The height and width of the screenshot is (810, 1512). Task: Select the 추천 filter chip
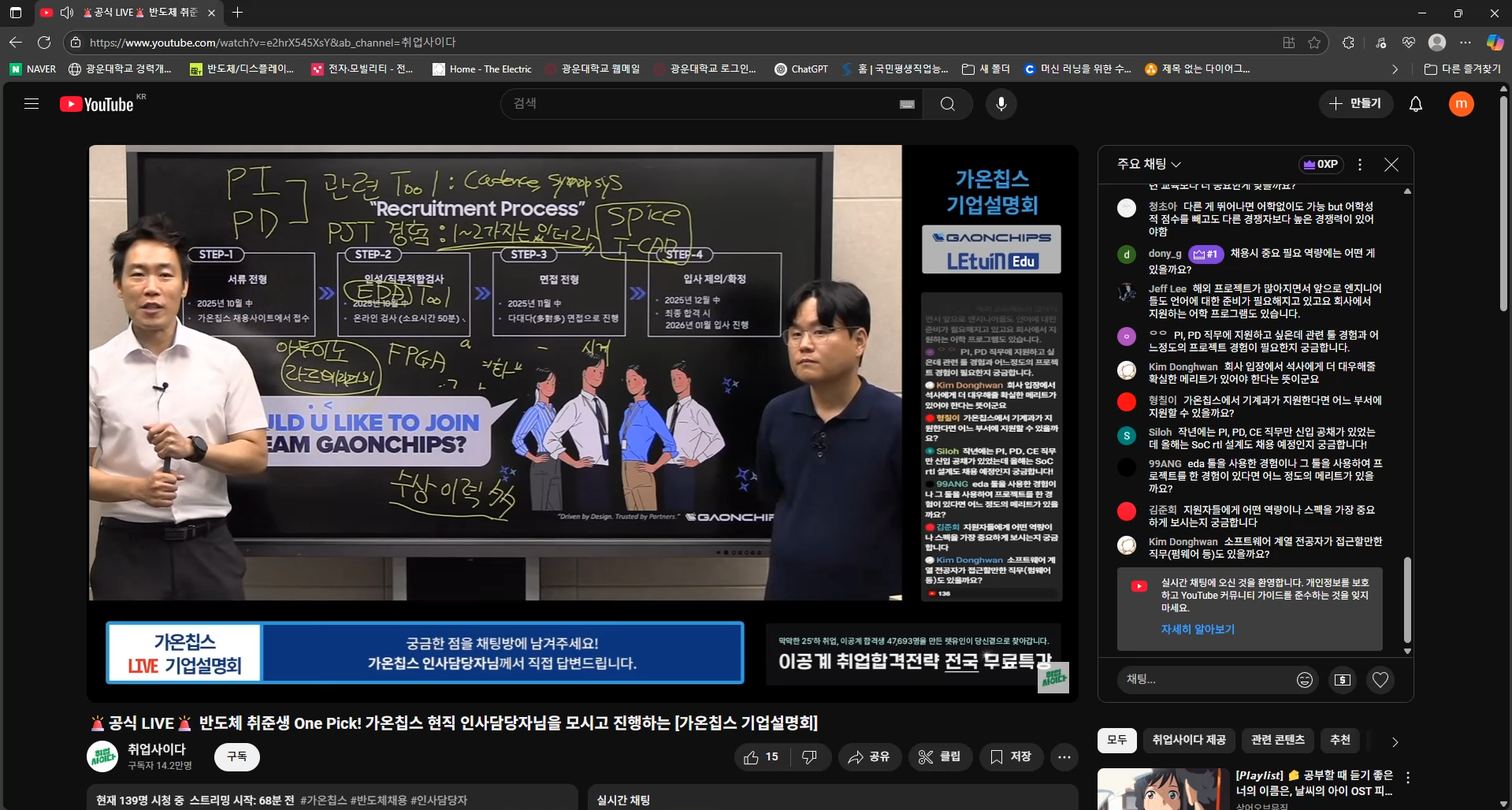tap(1340, 741)
